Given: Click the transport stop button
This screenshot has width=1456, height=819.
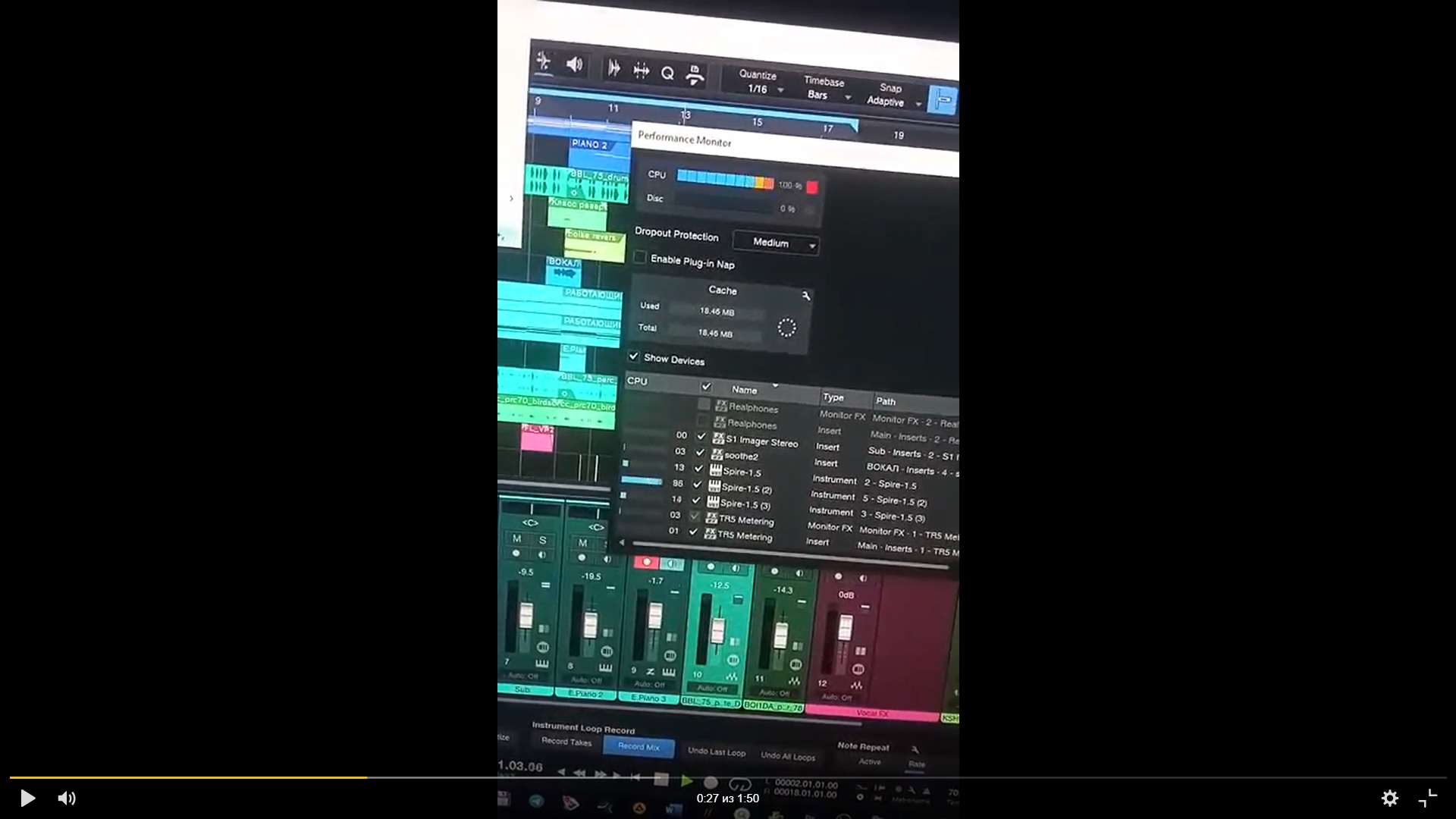Looking at the screenshot, I should [x=661, y=780].
